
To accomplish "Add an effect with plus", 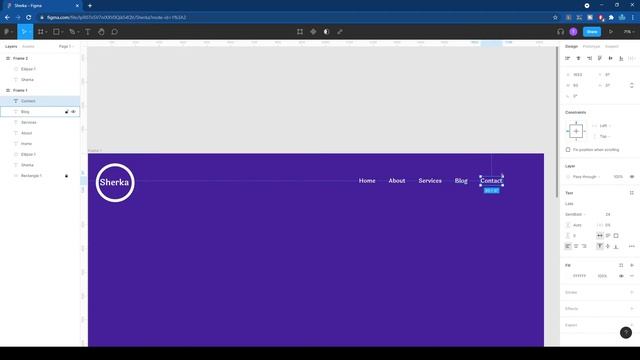I will click(632, 309).
